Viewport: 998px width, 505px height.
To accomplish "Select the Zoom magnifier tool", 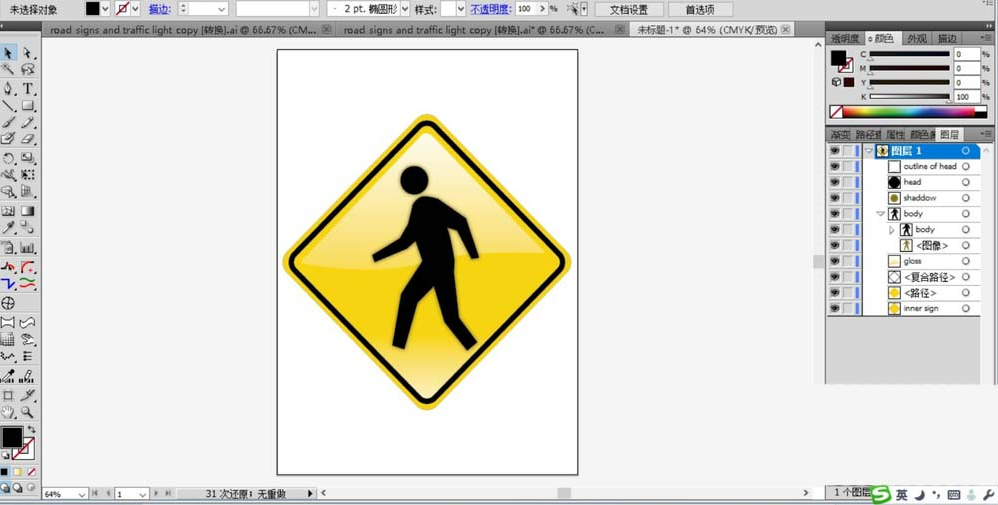I will 27,412.
